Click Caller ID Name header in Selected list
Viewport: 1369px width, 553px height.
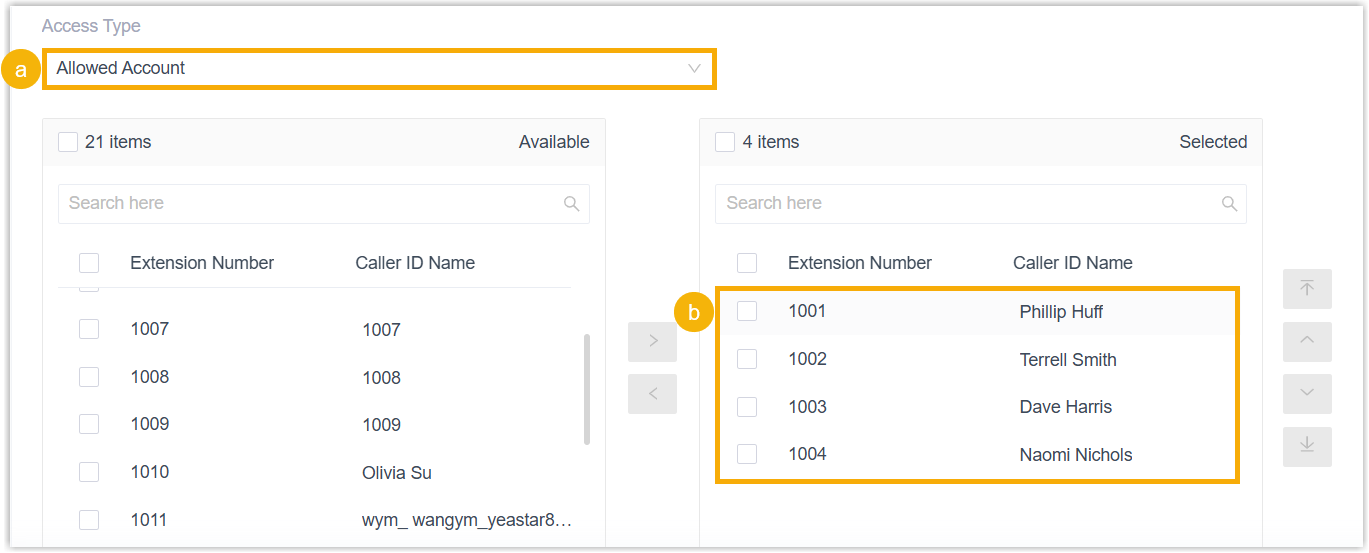[x=1072, y=263]
